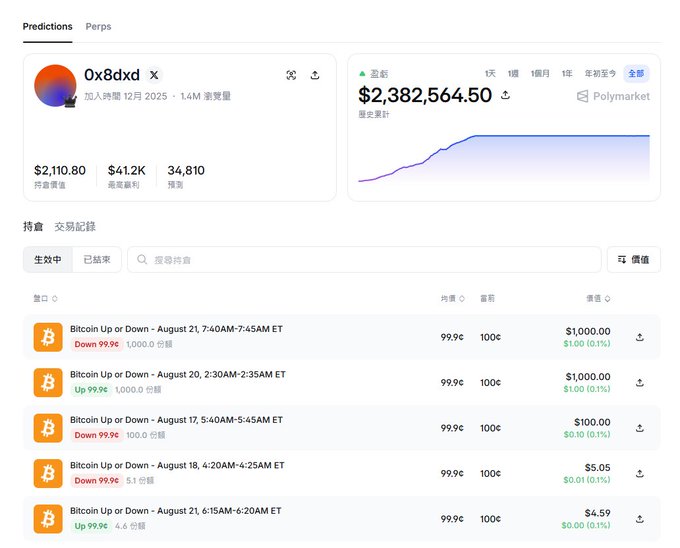Image resolution: width=680 pixels, height=548 pixels.
Task: Click the Down 99.9¢ badge for August 17
Action: pos(97,435)
